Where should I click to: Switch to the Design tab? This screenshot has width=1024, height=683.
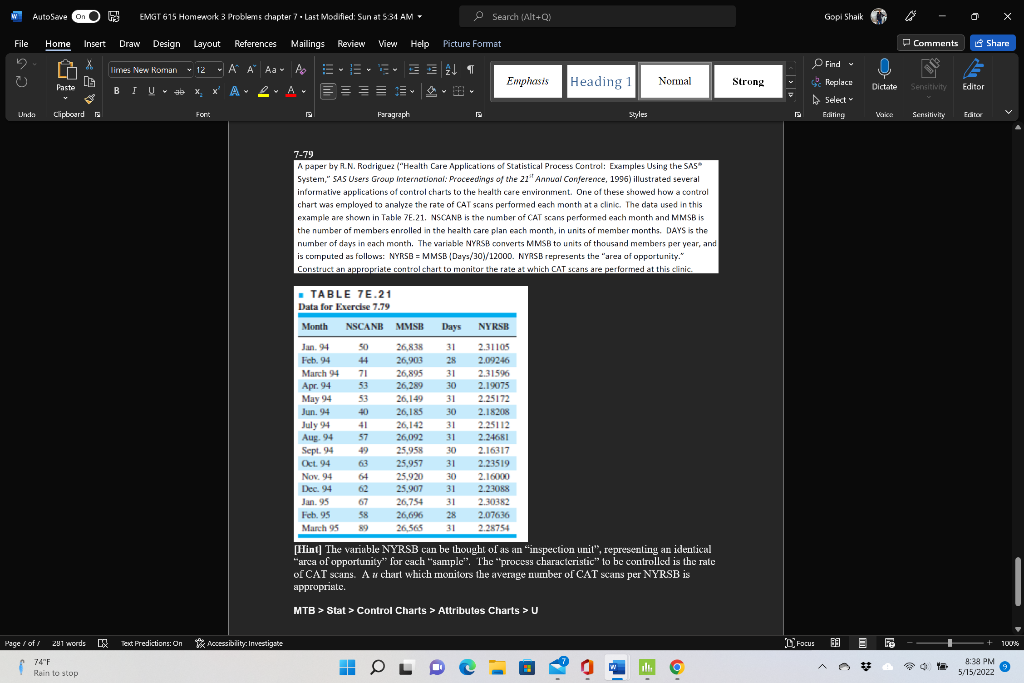pos(167,44)
